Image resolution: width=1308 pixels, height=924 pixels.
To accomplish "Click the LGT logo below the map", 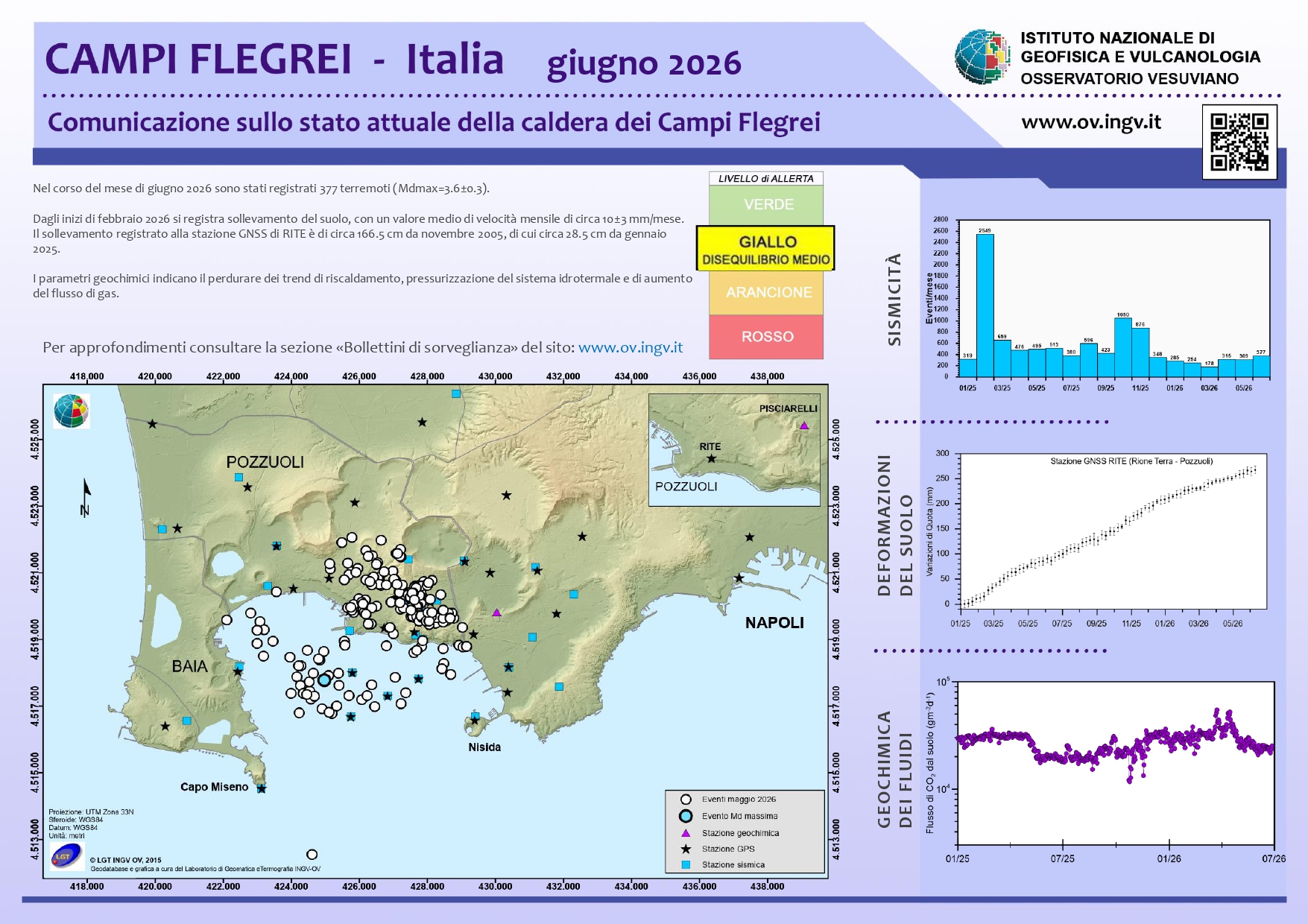I will coord(66,856).
